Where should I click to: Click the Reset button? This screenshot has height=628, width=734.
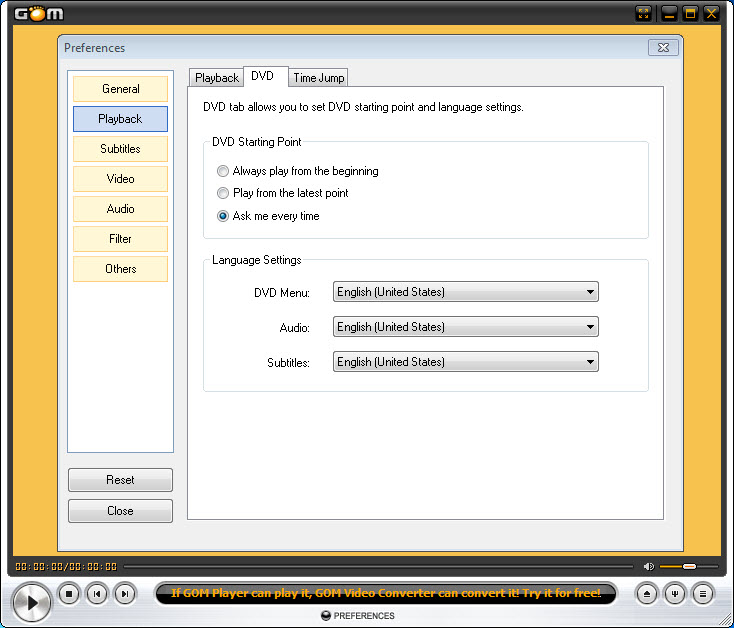(x=120, y=480)
